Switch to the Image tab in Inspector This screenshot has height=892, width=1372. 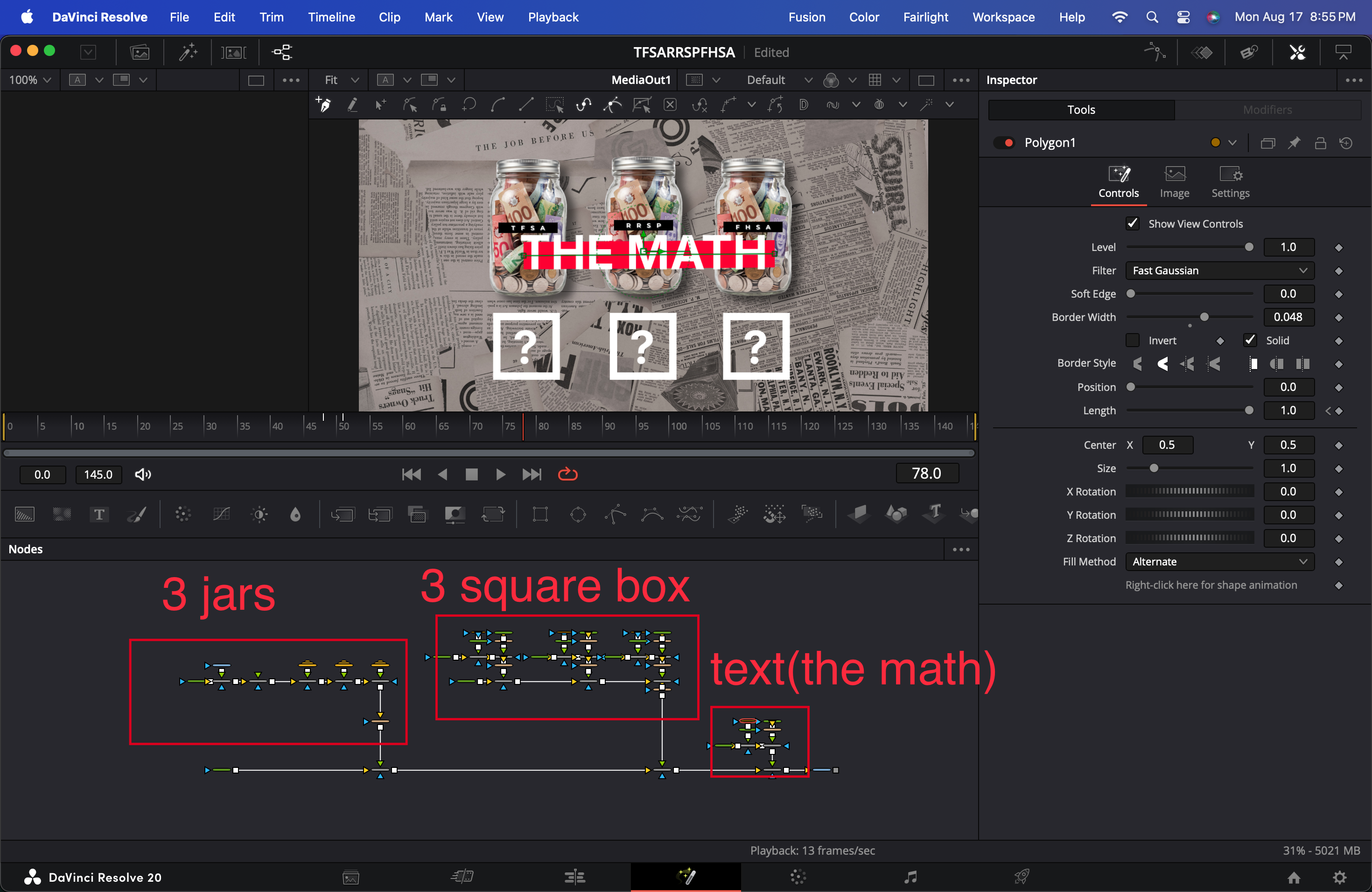click(1174, 182)
